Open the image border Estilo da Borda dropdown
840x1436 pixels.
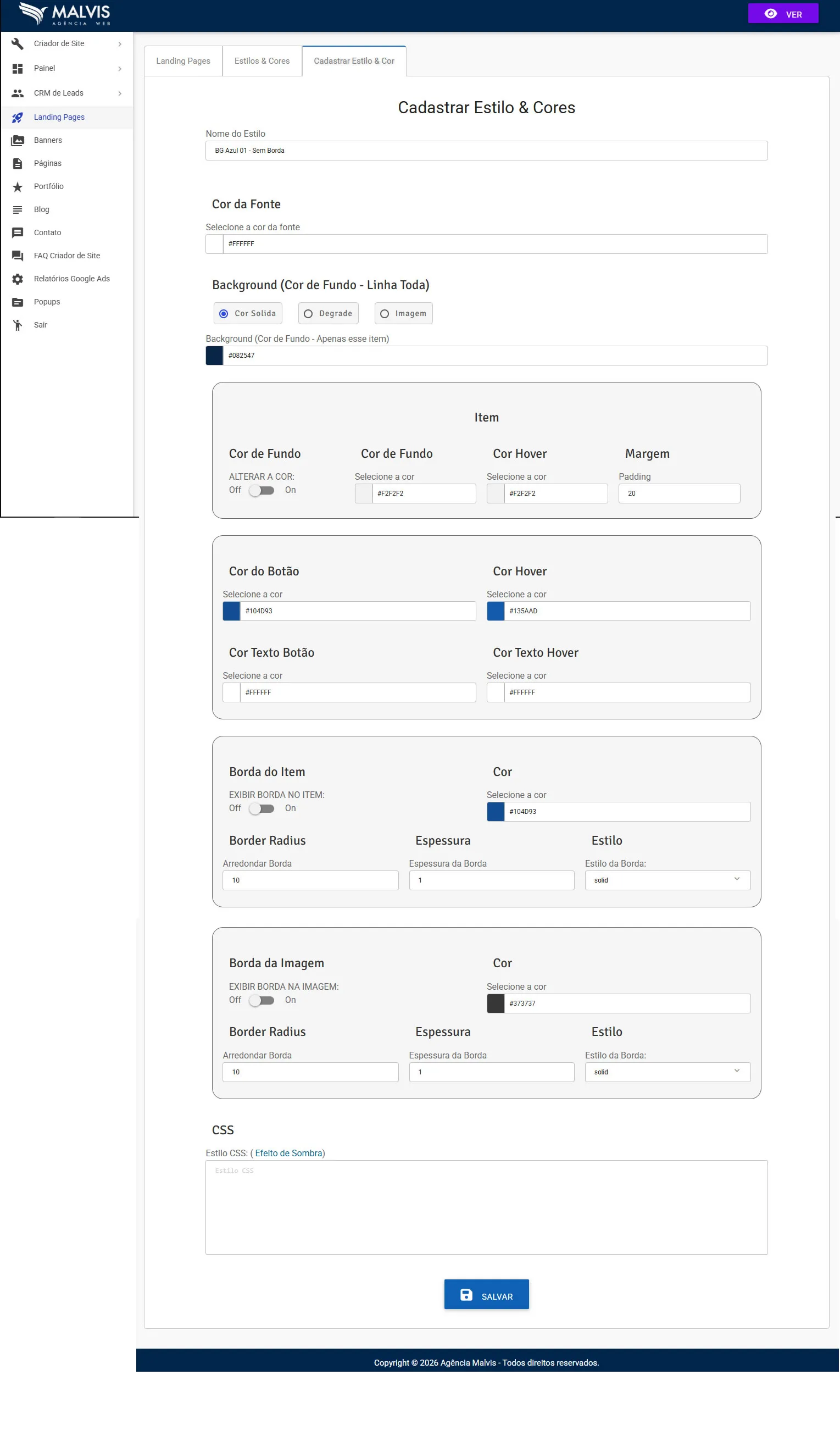pos(667,1072)
